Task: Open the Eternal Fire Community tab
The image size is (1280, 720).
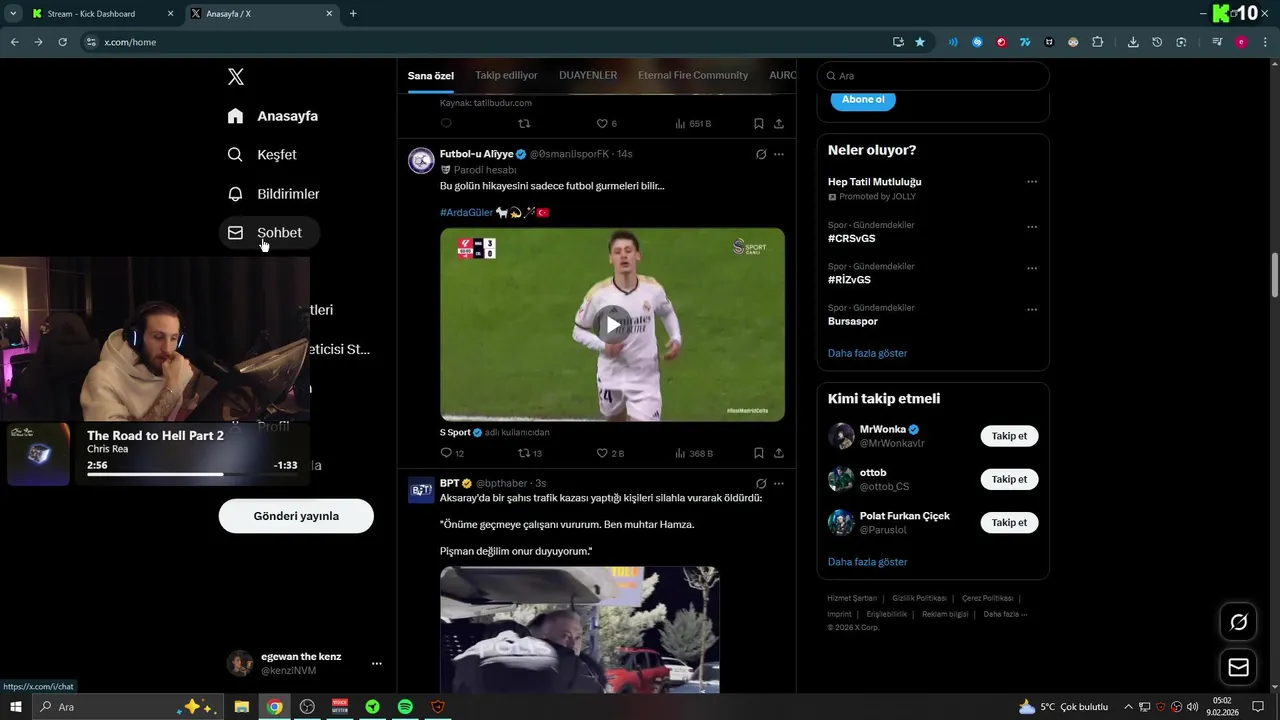Action: pyautogui.click(x=693, y=75)
